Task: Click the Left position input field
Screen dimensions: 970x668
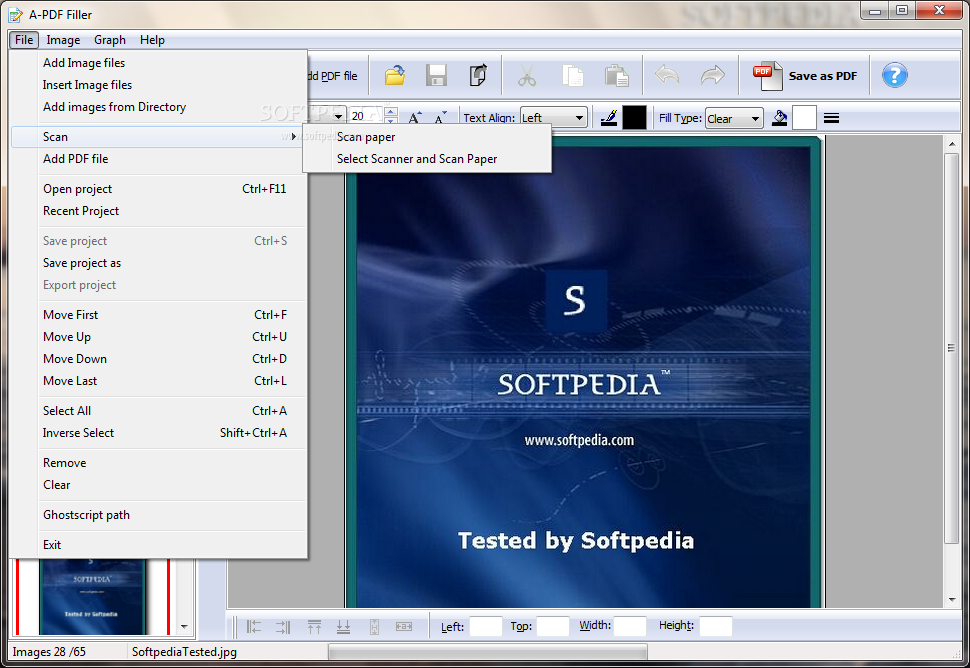Action: point(486,627)
